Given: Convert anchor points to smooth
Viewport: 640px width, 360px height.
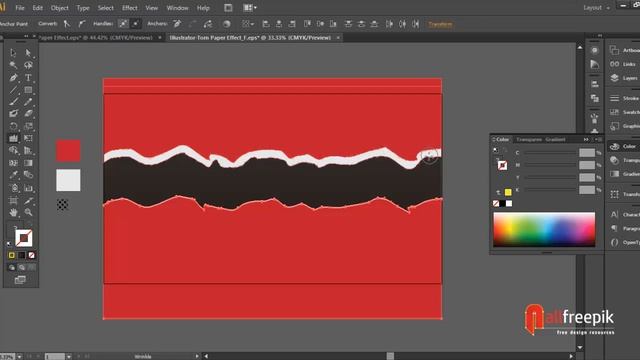Looking at the screenshot, I should 82,24.
